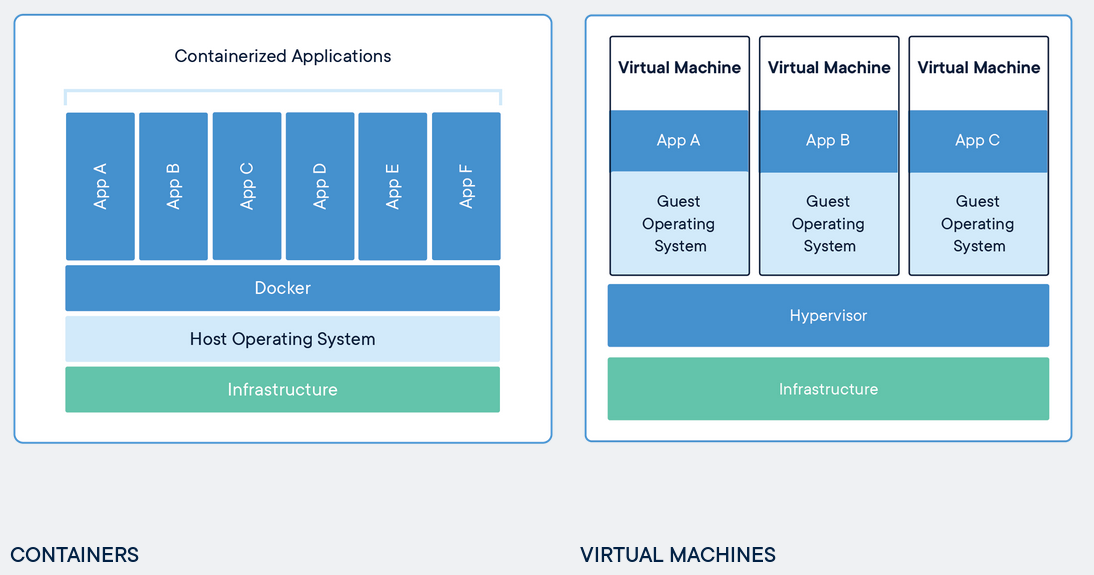This screenshot has width=1094, height=575.
Task: Click the vertical App A container block
Action: click(100, 186)
